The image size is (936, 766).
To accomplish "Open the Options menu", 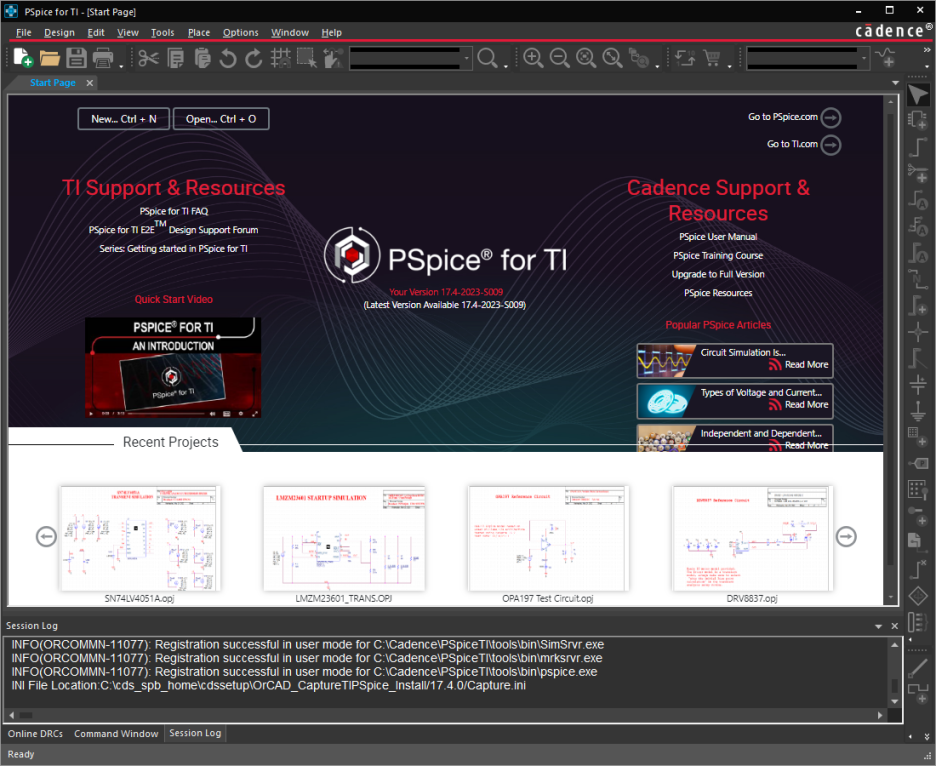I will click(241, 32).
